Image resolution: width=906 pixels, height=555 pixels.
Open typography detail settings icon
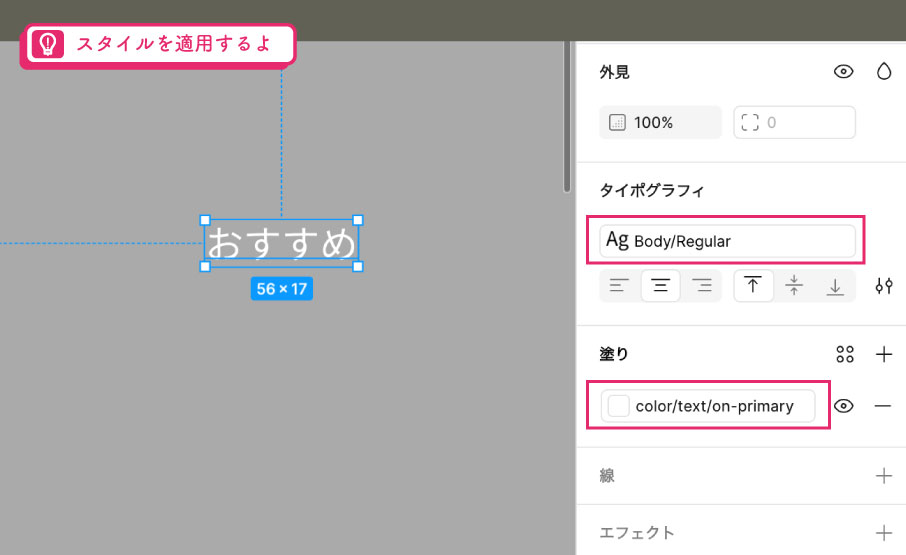coord(883,285)
